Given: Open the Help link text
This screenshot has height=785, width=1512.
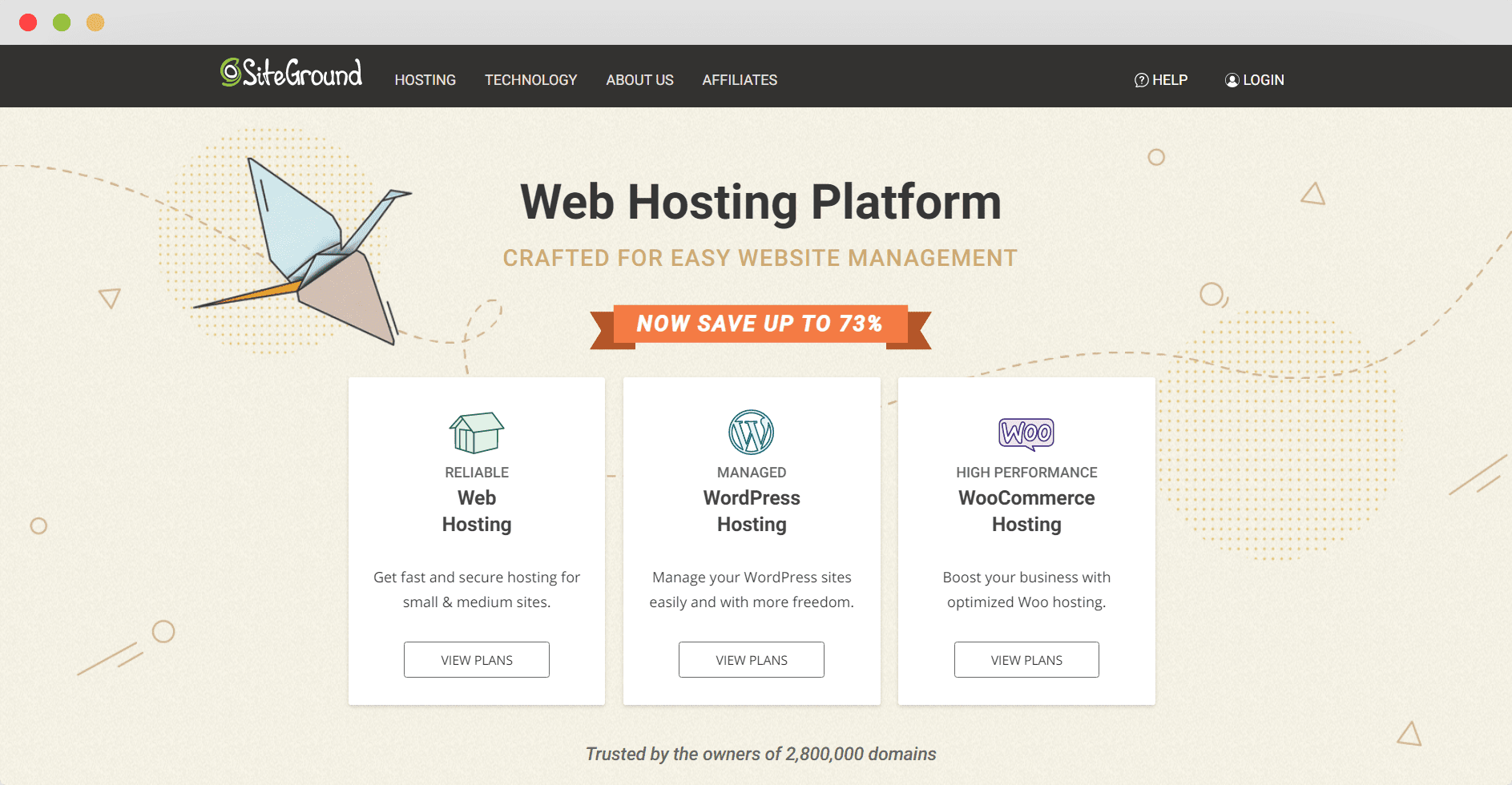Looking at the screenshot, I should point(1170,80).
